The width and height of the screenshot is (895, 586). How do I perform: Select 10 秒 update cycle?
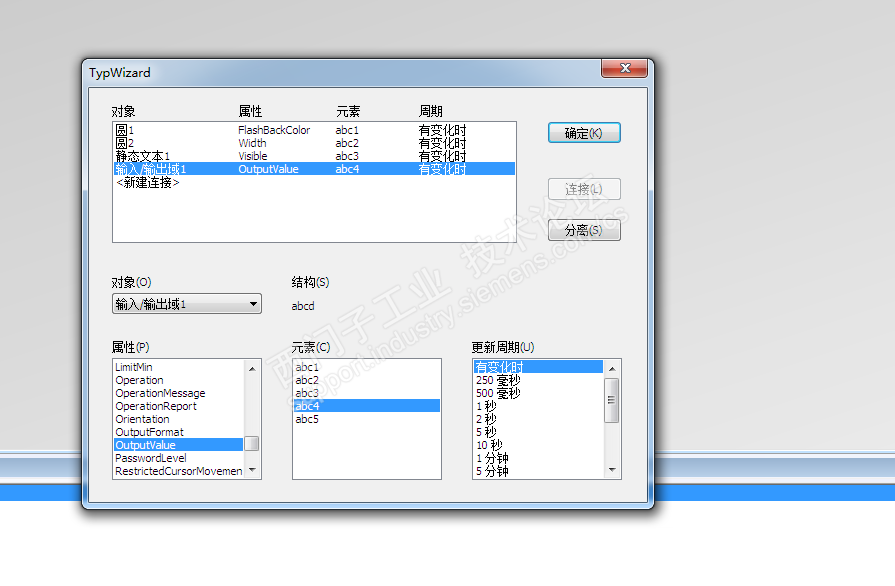coord(538,445)
